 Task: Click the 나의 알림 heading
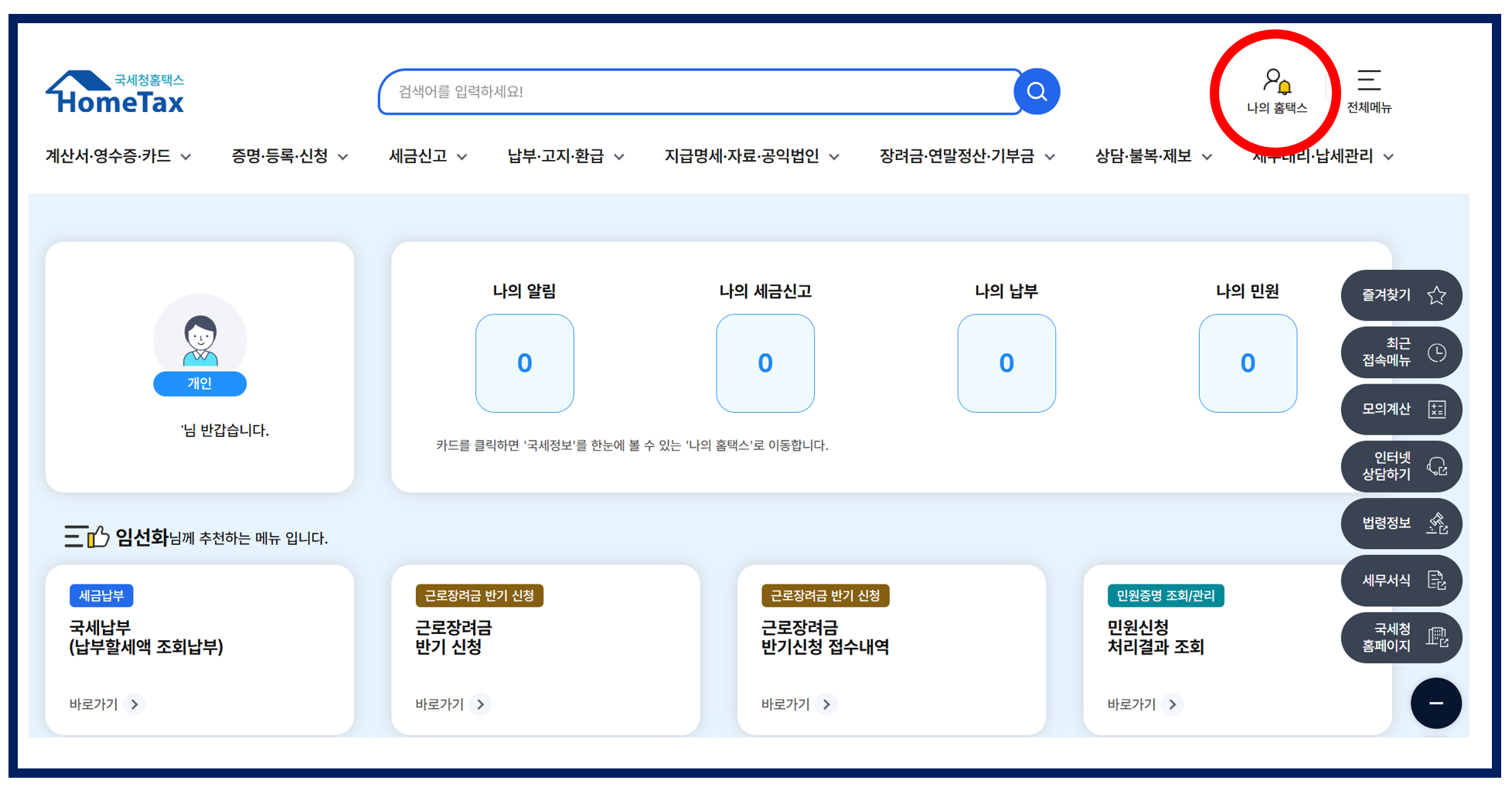point(525,291)
